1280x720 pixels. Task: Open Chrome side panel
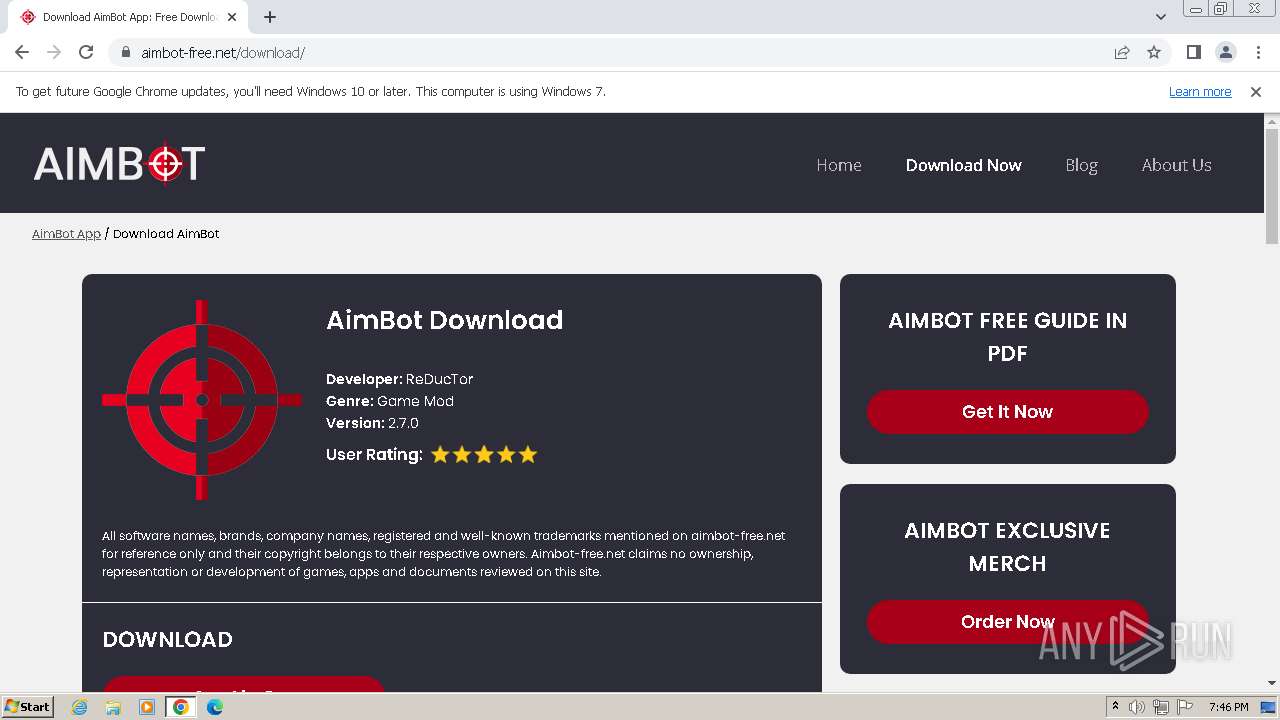coord(1193,52)
